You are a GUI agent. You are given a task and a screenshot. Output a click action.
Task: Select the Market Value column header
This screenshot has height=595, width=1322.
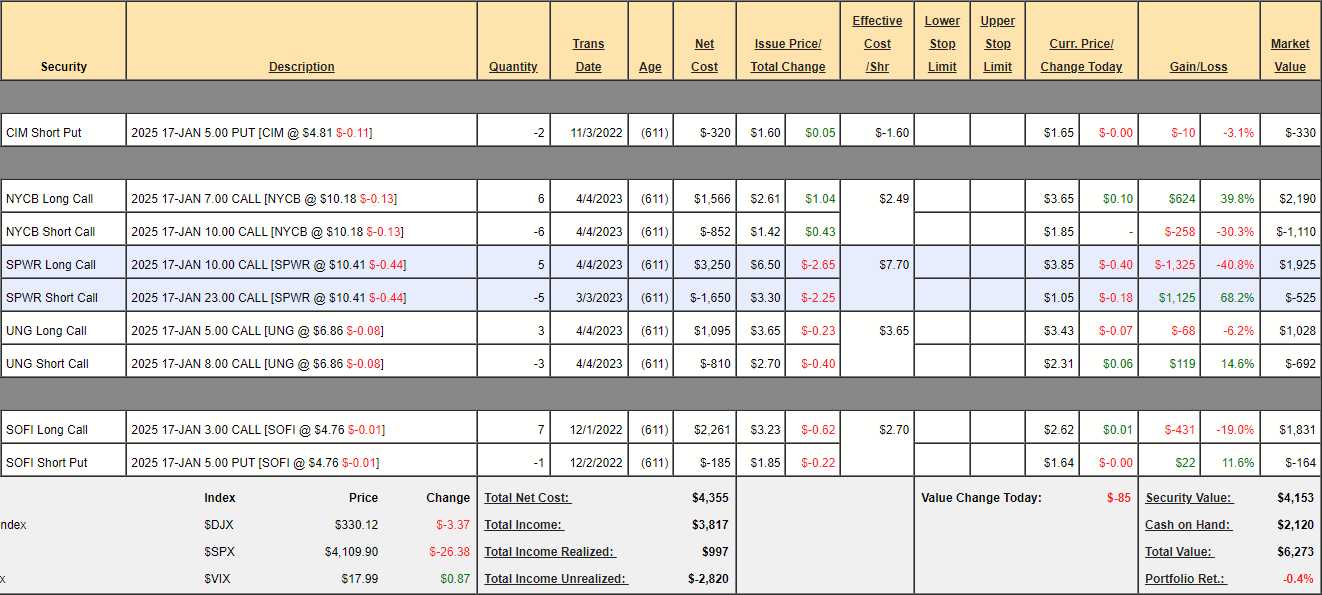pyautogui.click(x=1290, y=55)
